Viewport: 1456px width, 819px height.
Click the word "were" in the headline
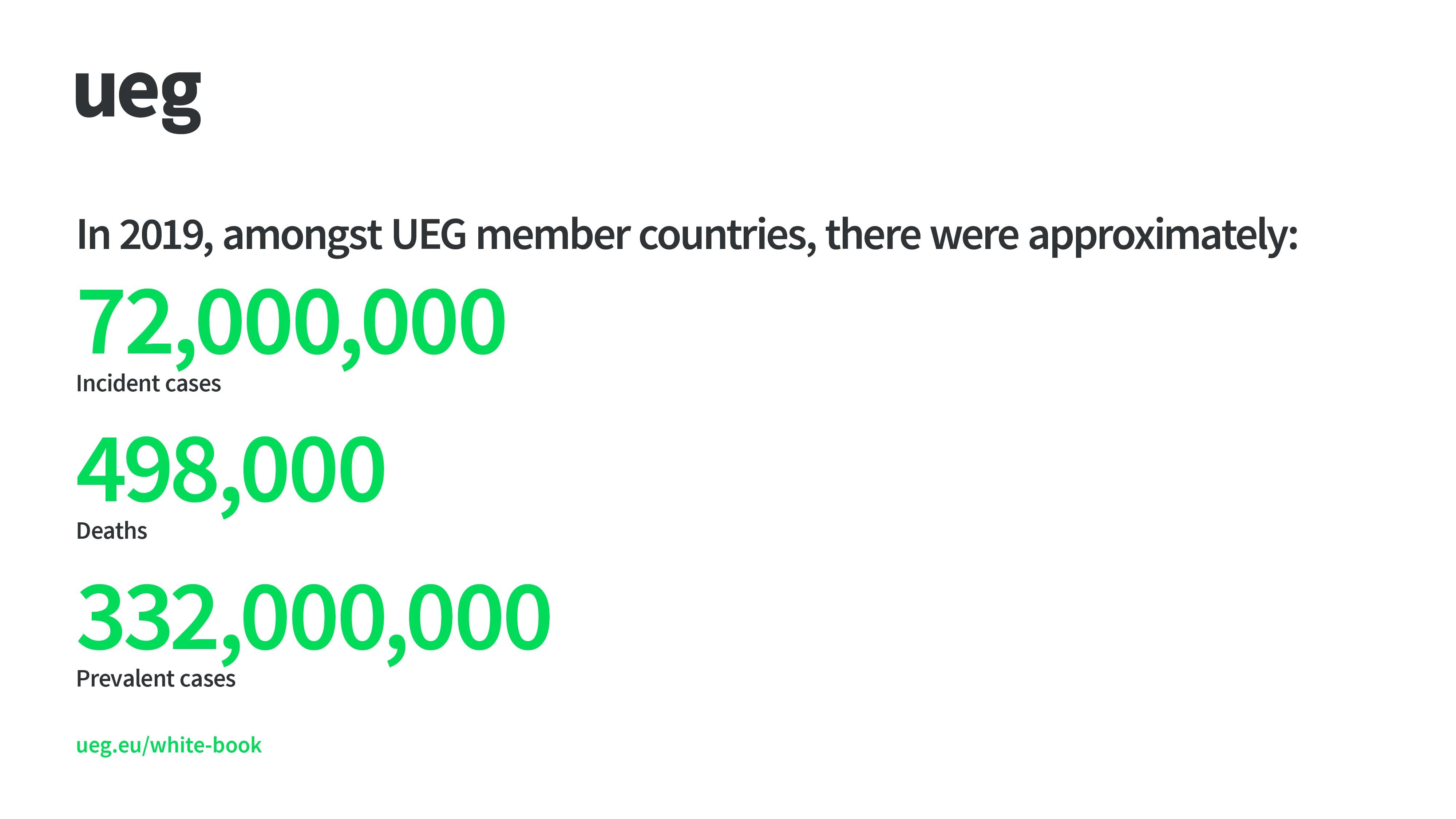[x=974, y=234]
